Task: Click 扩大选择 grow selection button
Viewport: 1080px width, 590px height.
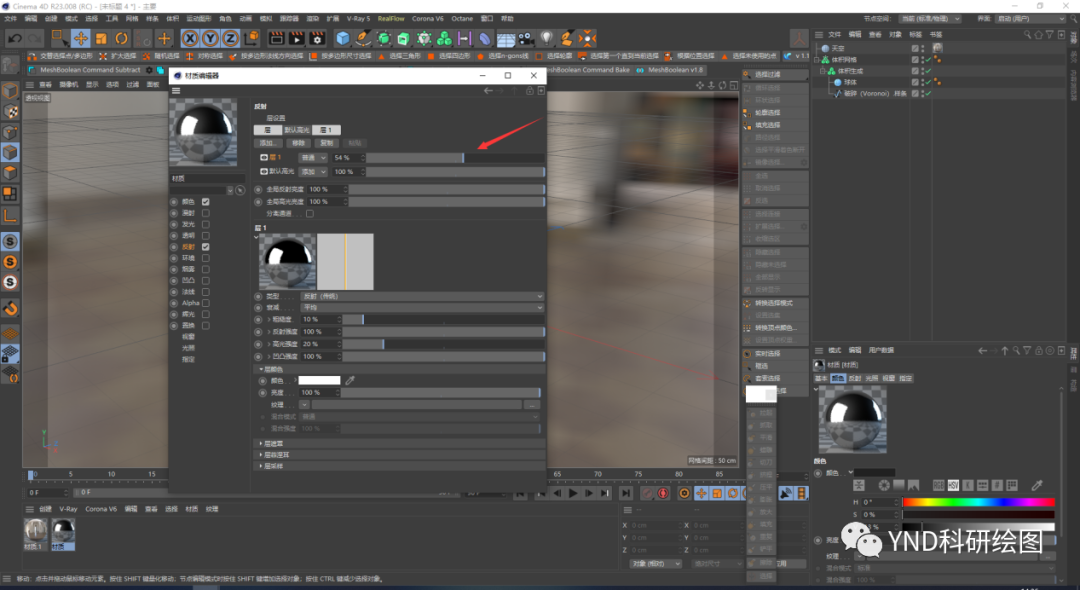Action: pos(118,56)
